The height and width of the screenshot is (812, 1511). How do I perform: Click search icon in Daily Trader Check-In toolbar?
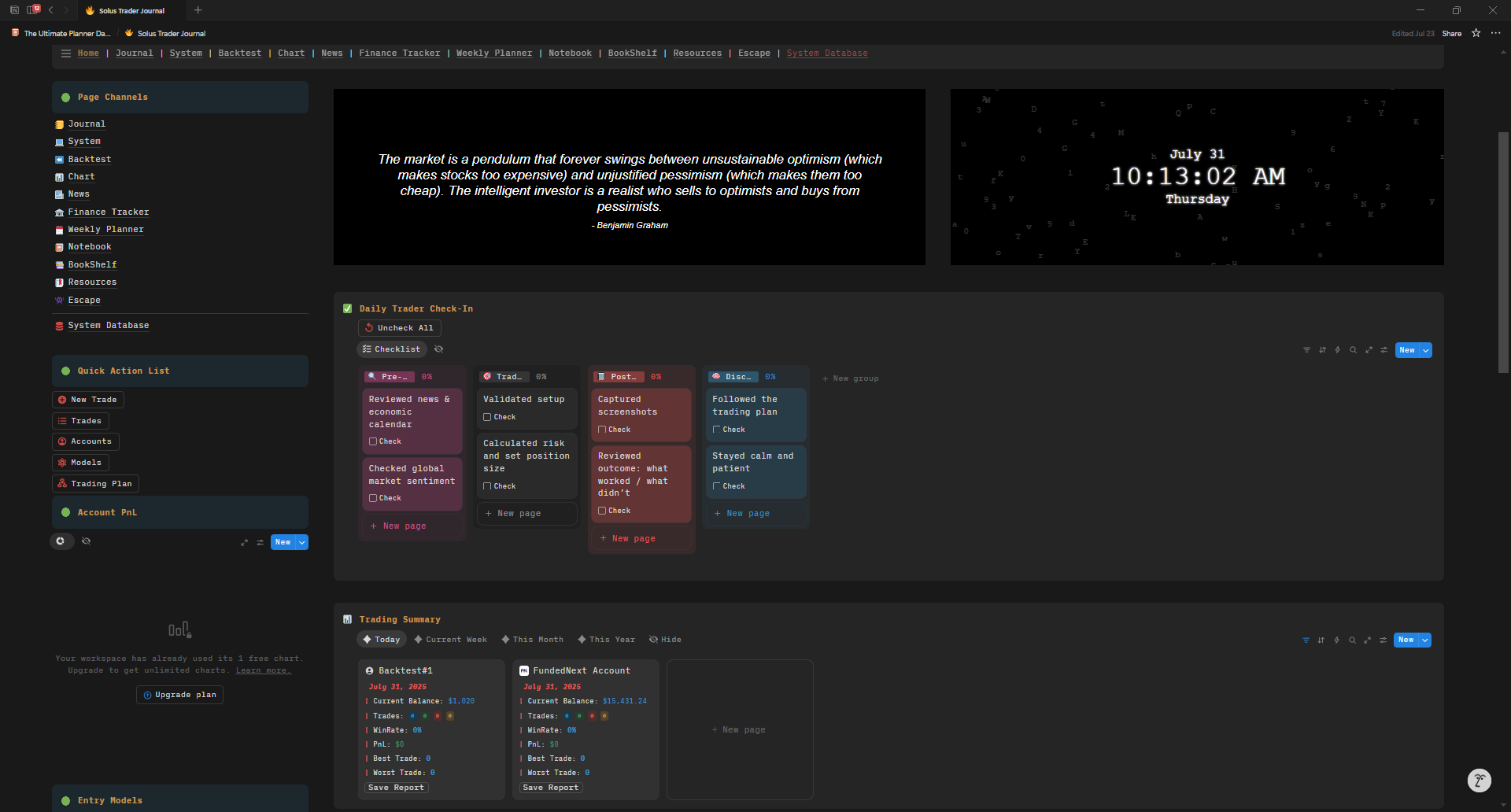pyautogui.click(x=1353, y=350)
